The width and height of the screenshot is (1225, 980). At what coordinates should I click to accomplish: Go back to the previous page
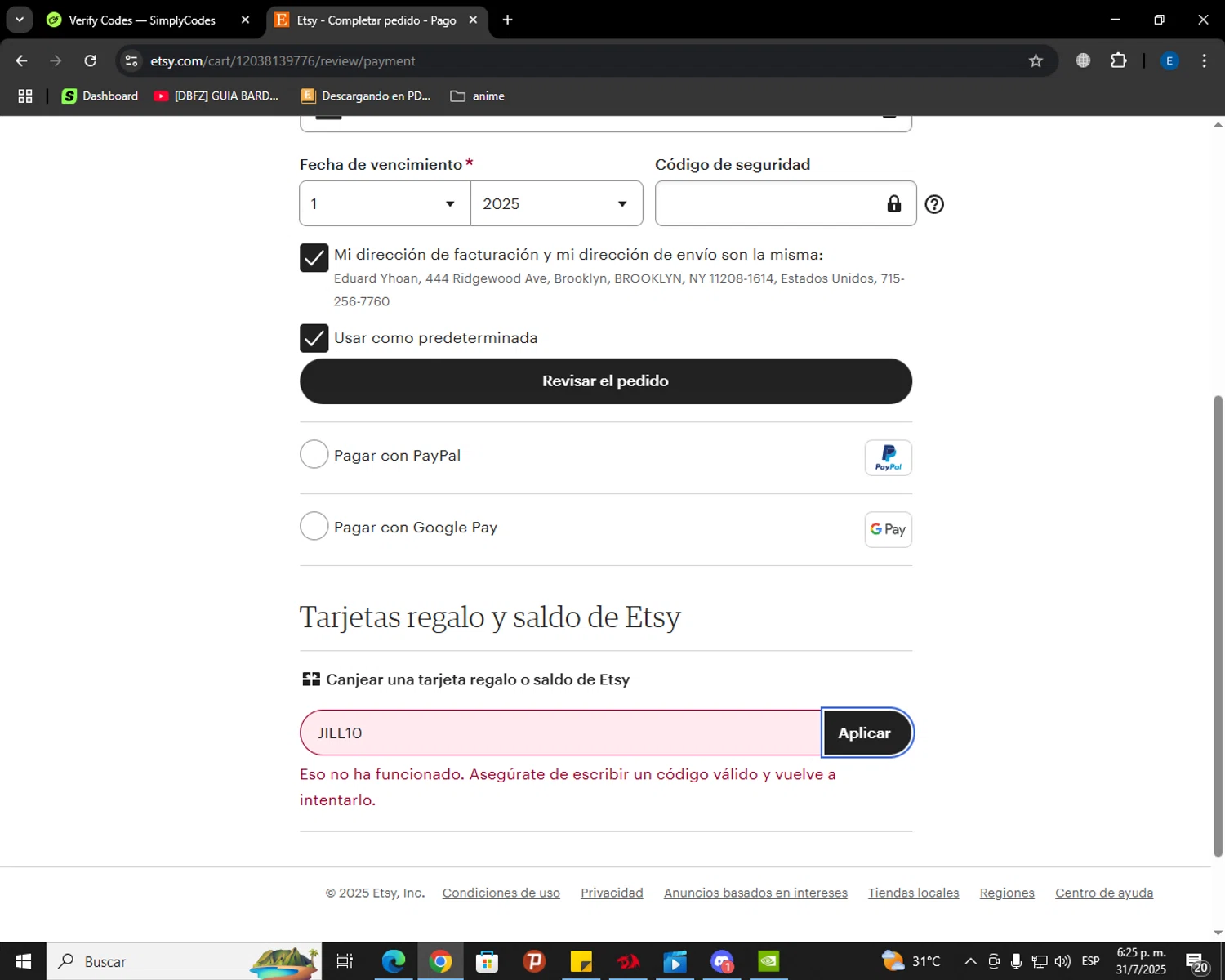click(22, 60)
